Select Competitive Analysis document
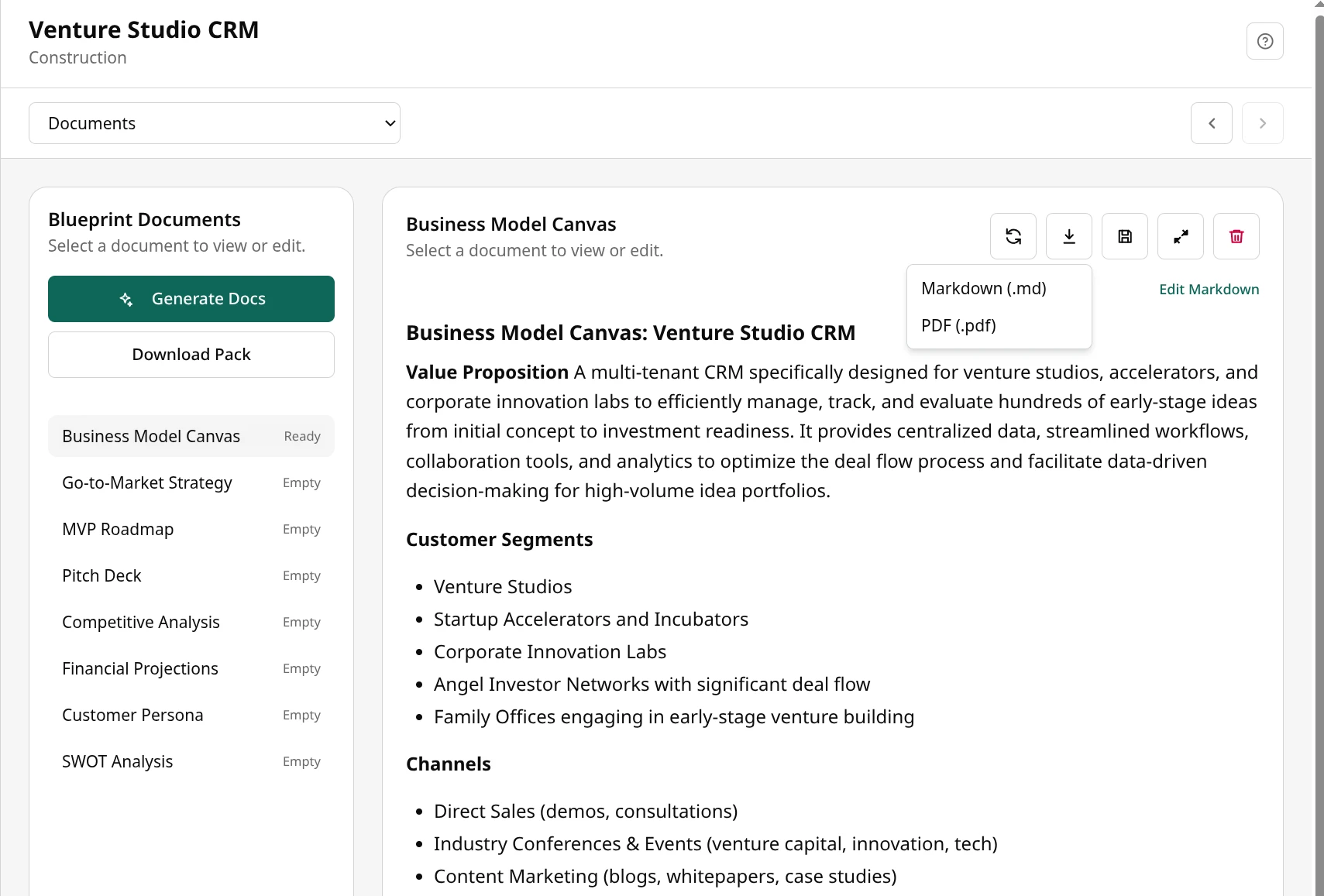 pos(191,622)
